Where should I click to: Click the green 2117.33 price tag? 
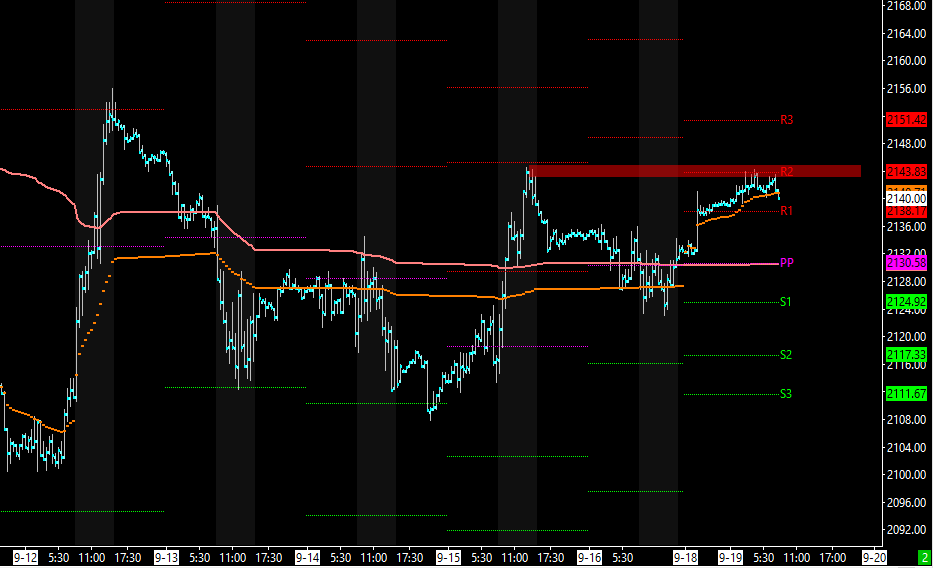coord(906,355)
